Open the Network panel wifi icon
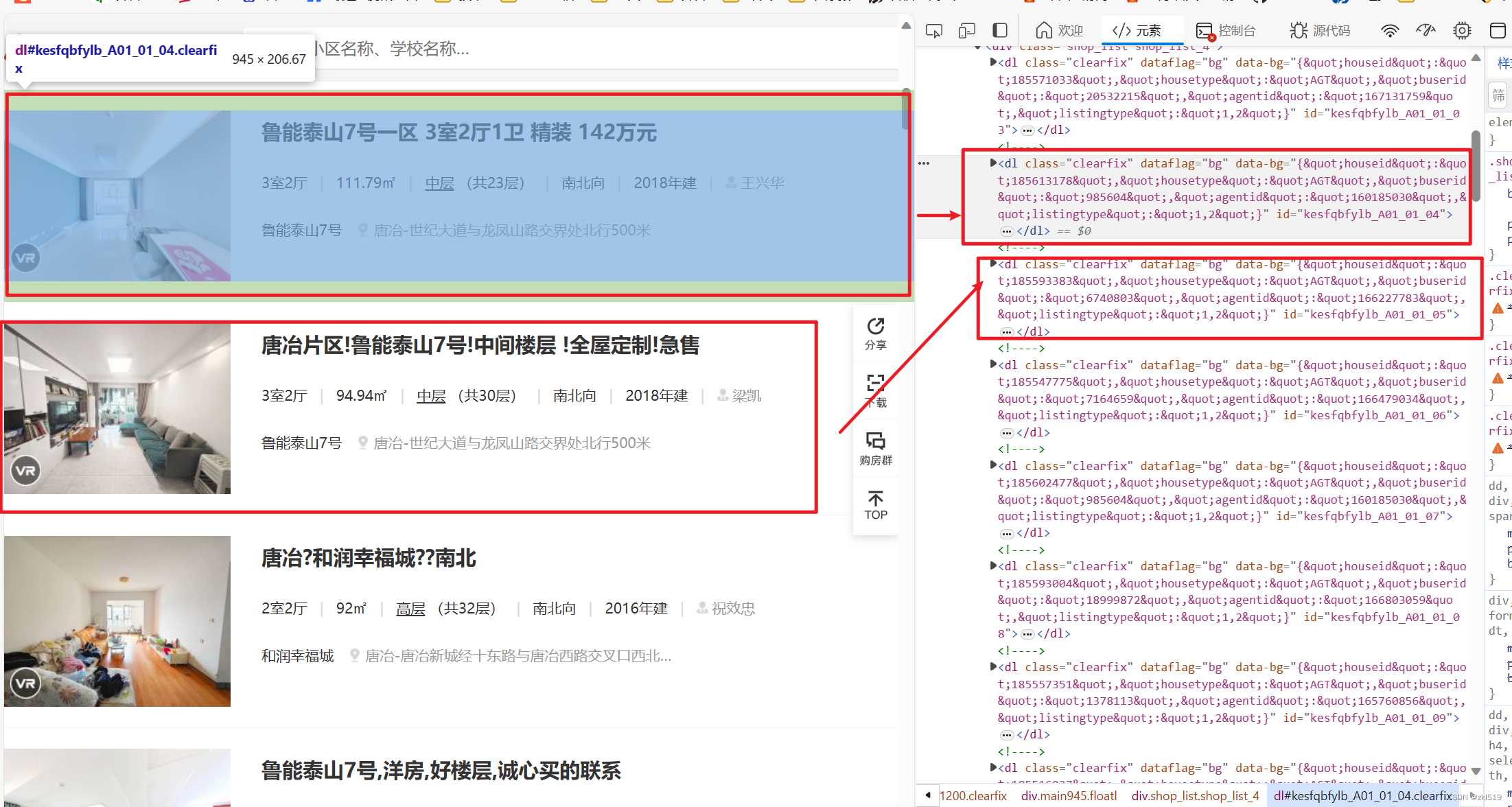This screenshot has width=1512, height=807. coord(1390,30)
